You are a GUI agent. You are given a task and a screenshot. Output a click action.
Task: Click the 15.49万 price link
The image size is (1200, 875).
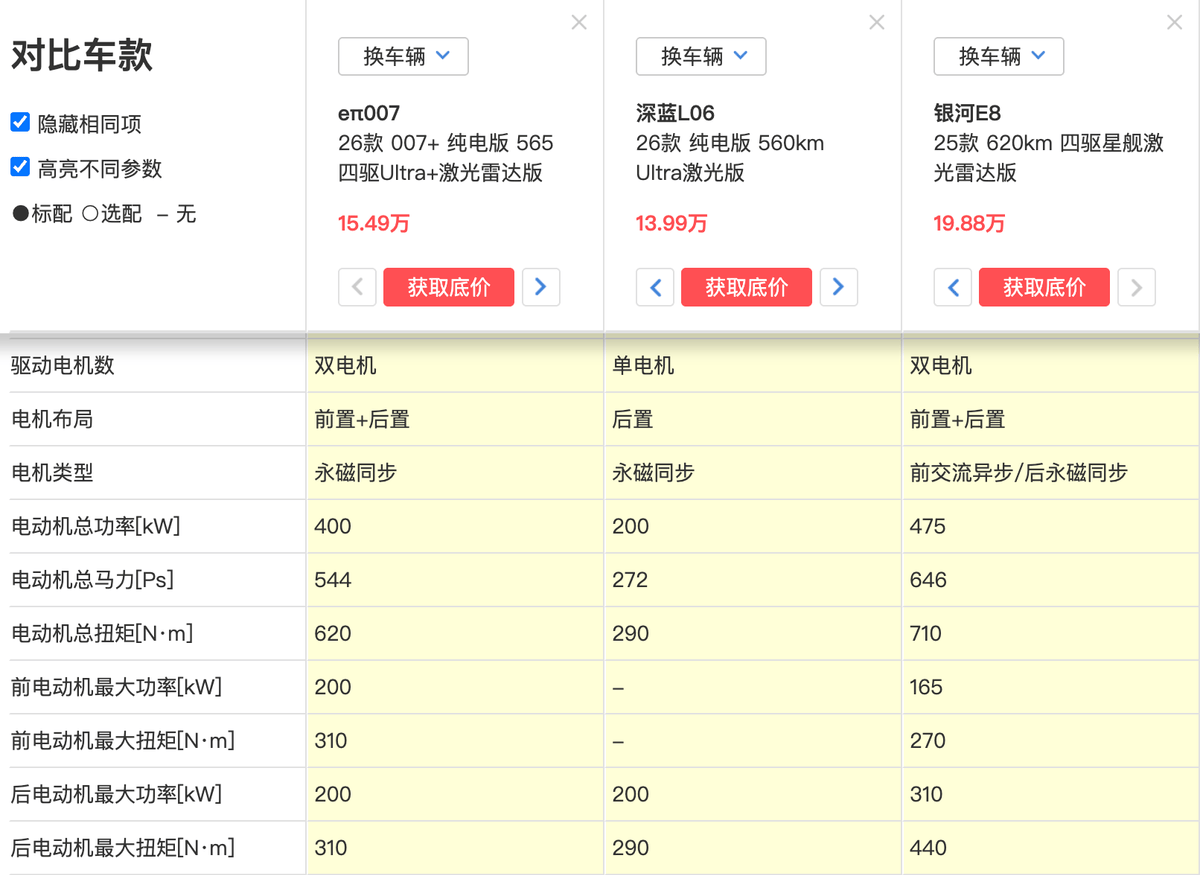click(x=373, y=224)
